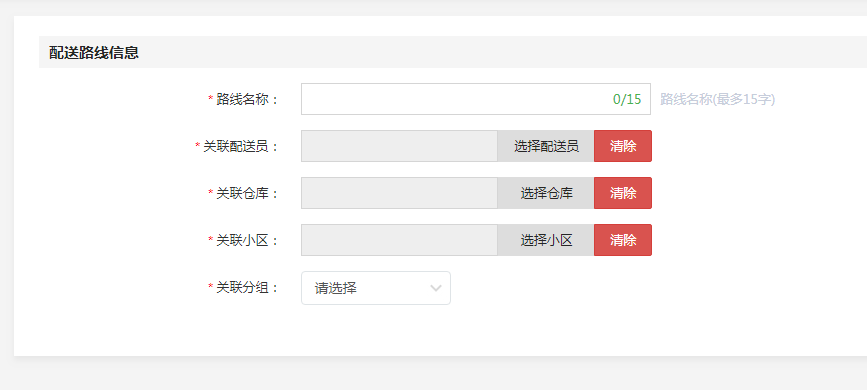This screenshot has width=867, height=390.
Task: Click the green 0/15 character counter
Action: click(x=627, y=100)
